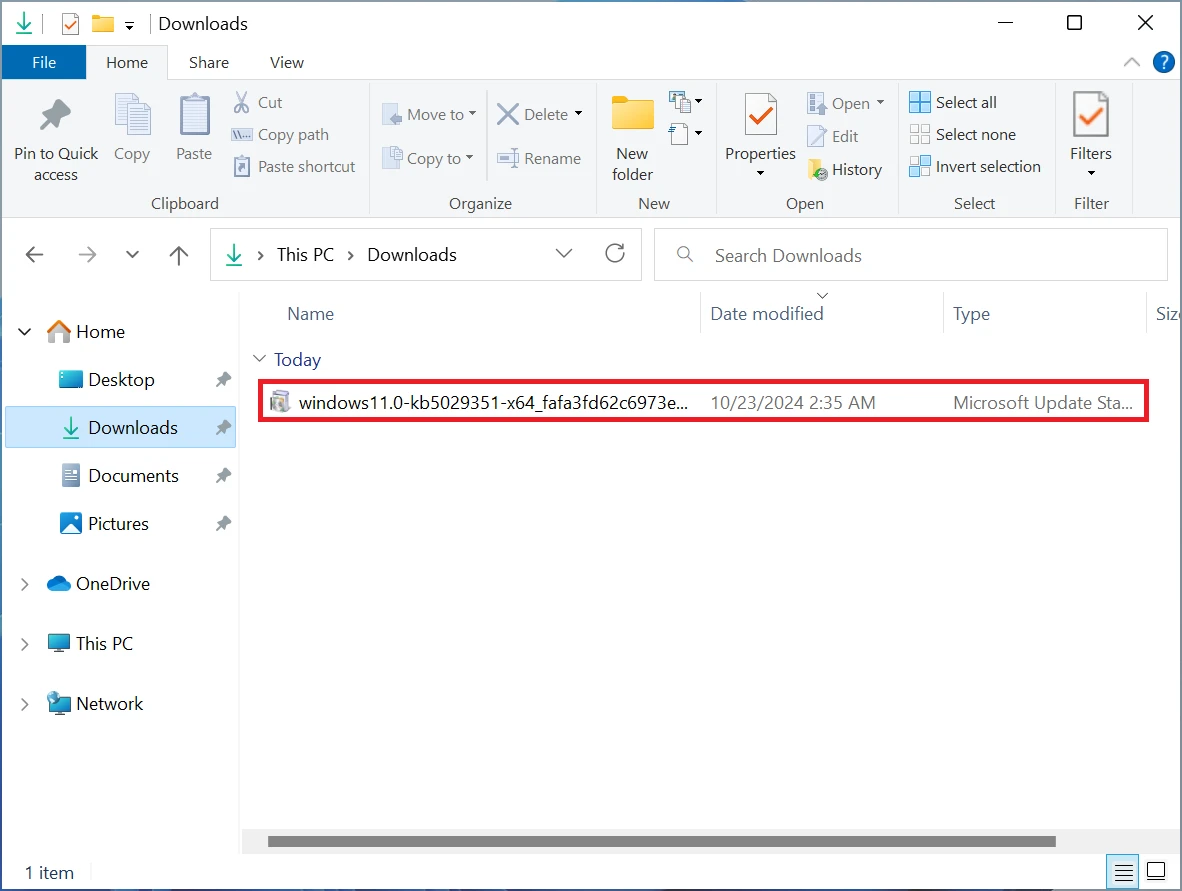Click the Pin to Quick access icon
The width and height of the screenshot is (1182, 891).
[55, 115]
